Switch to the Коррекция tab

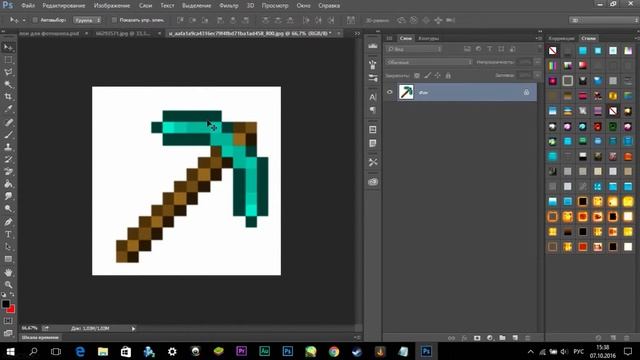tap(561, 38)
